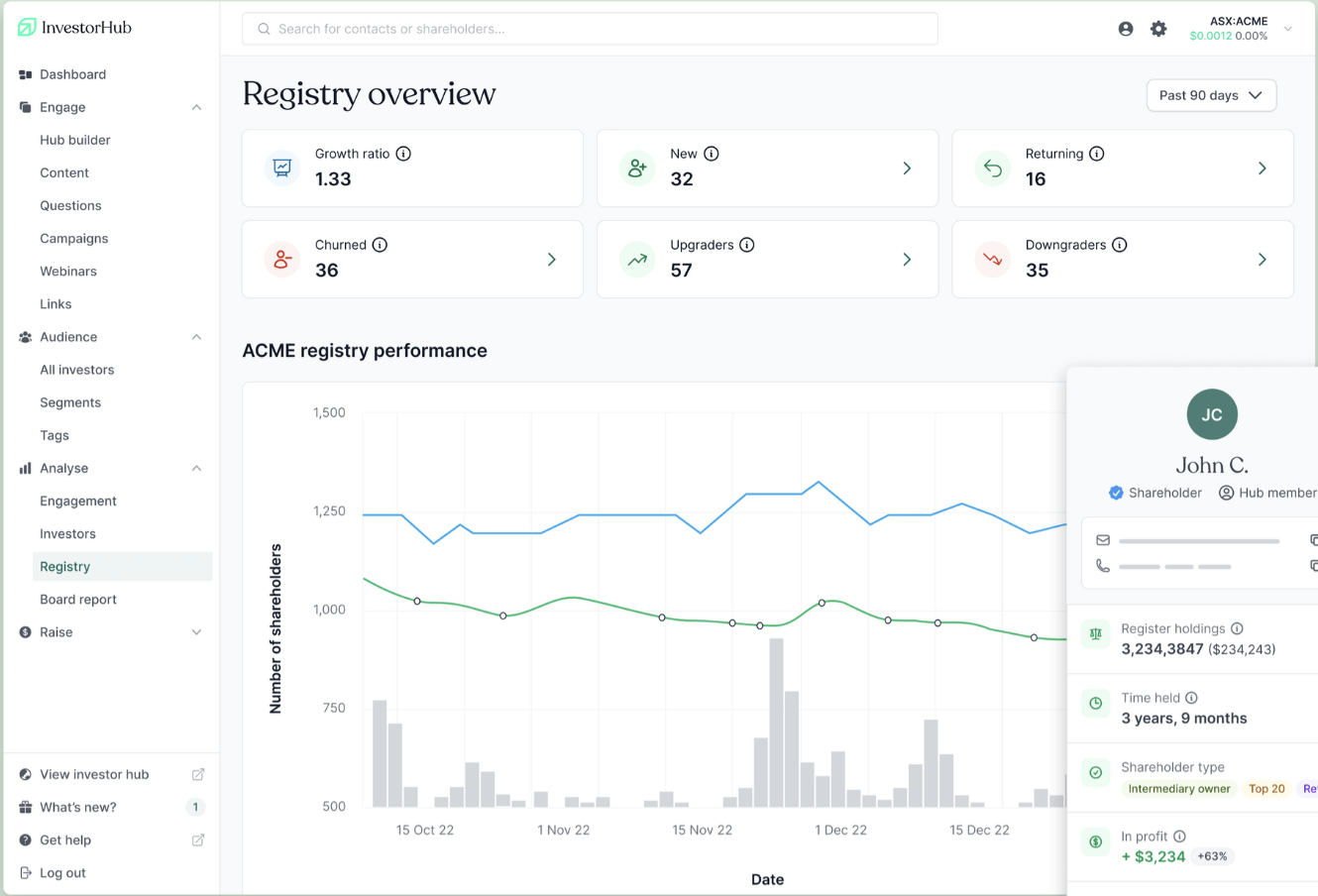Screen dimensions: 1318x896
Task: Click the Returning info icon
Action: pos(1097,154)
